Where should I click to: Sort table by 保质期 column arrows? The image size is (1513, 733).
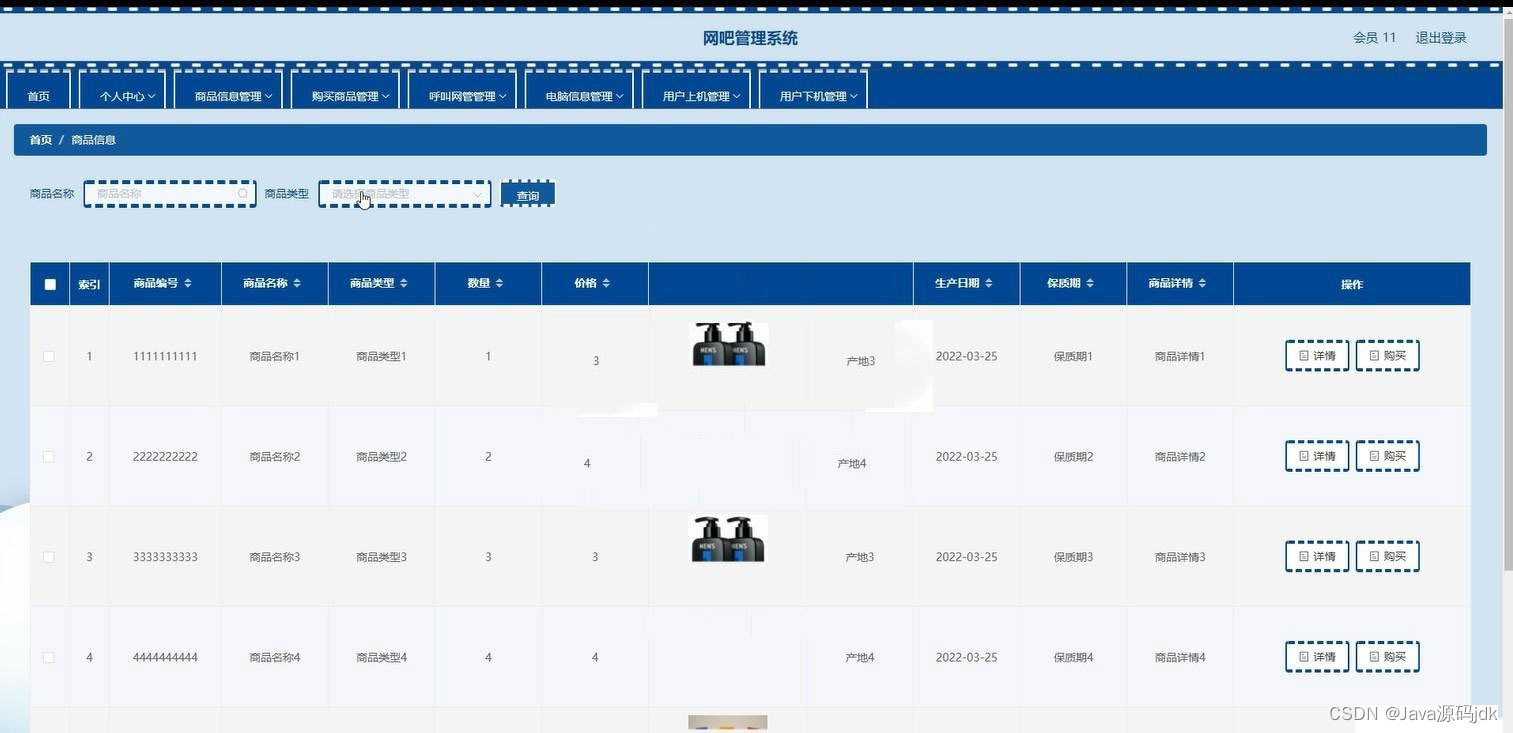pos(1089,284)
